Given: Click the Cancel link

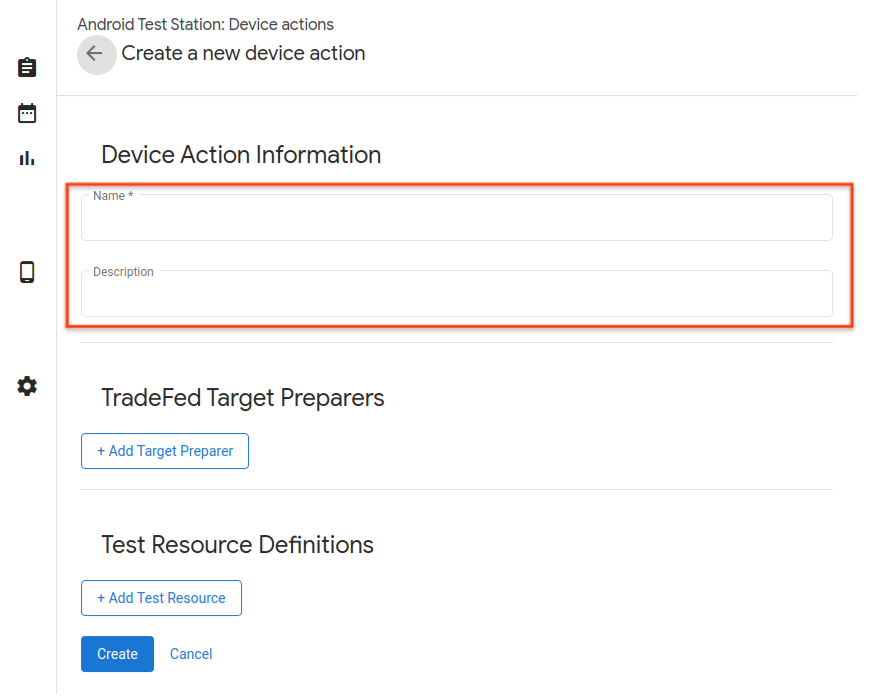Looking at the screenshot, I should click(x=190, y=653).
